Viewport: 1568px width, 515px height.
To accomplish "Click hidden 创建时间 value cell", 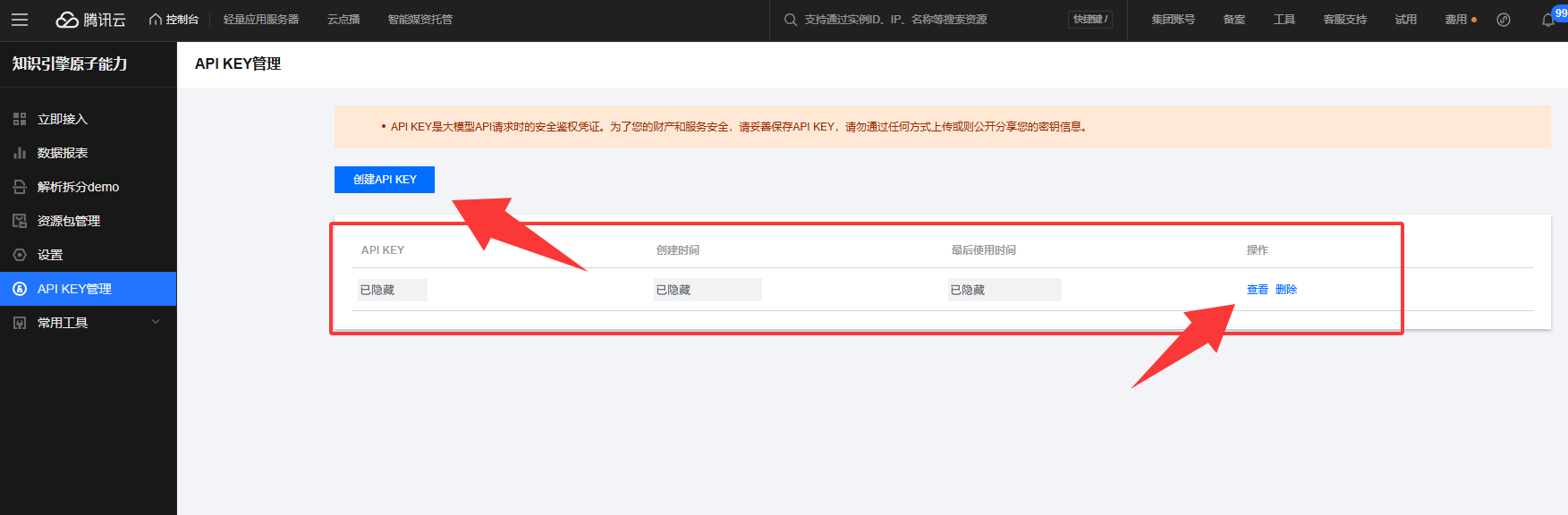I will [x=708, y=290].
